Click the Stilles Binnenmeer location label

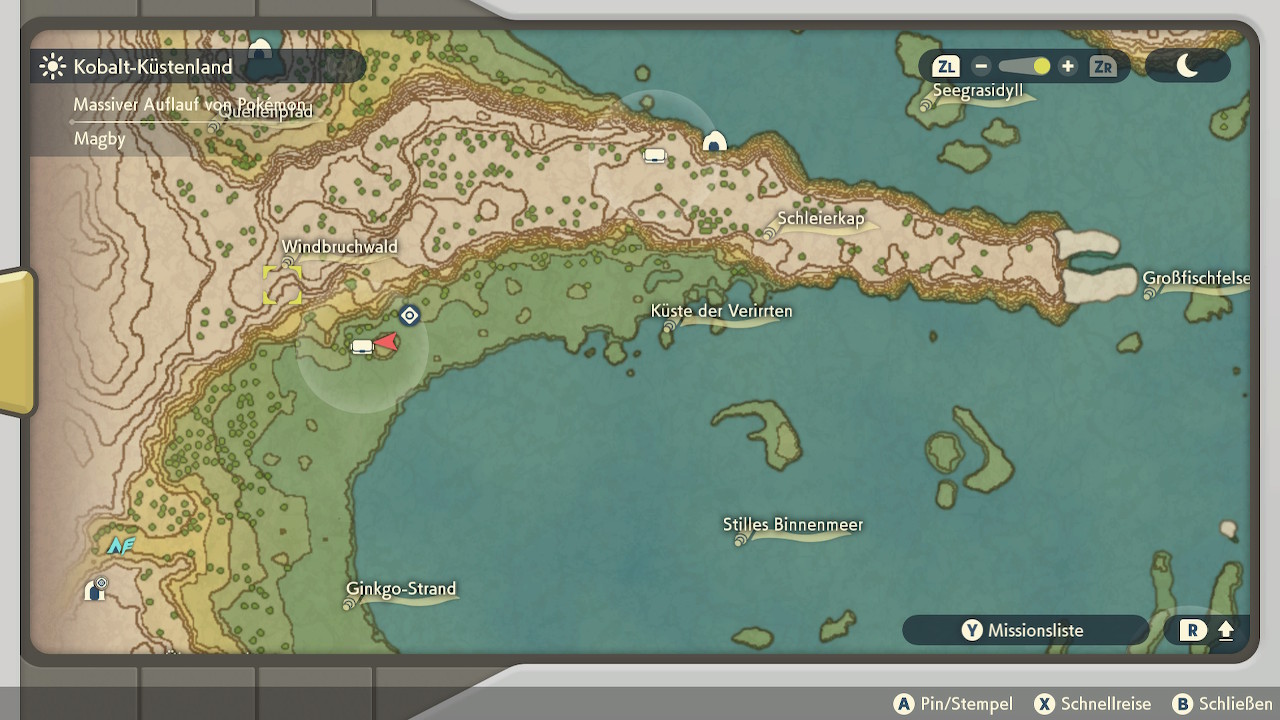pyautogui.click(x=792, y=525)
